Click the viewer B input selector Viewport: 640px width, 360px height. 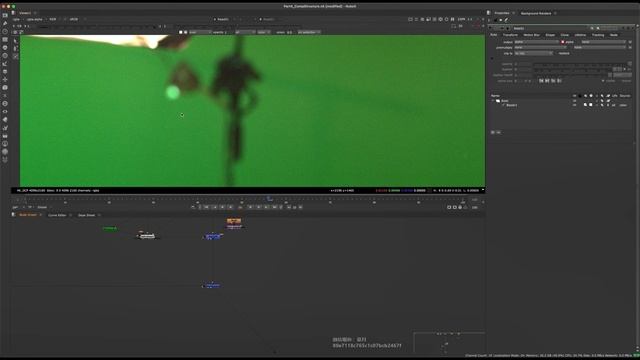(x=268, y=19)
